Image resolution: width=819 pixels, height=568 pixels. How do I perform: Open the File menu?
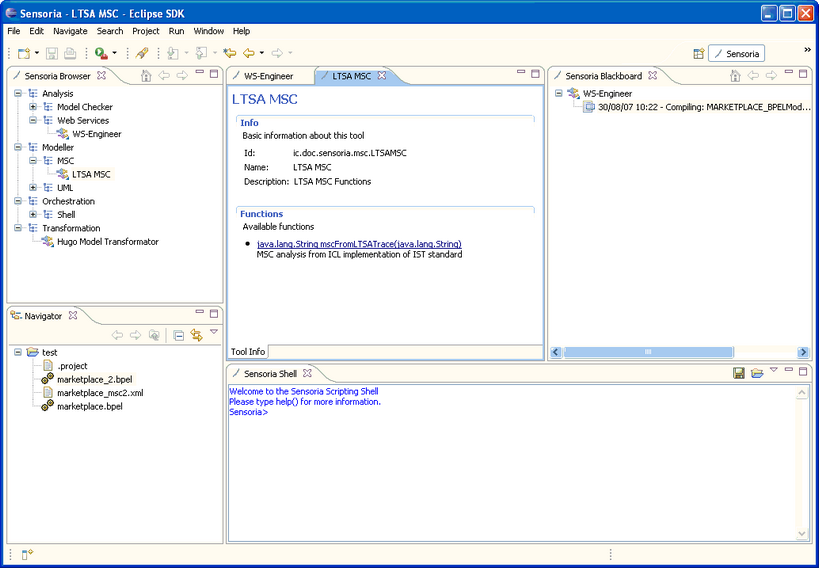coord(14,31)
